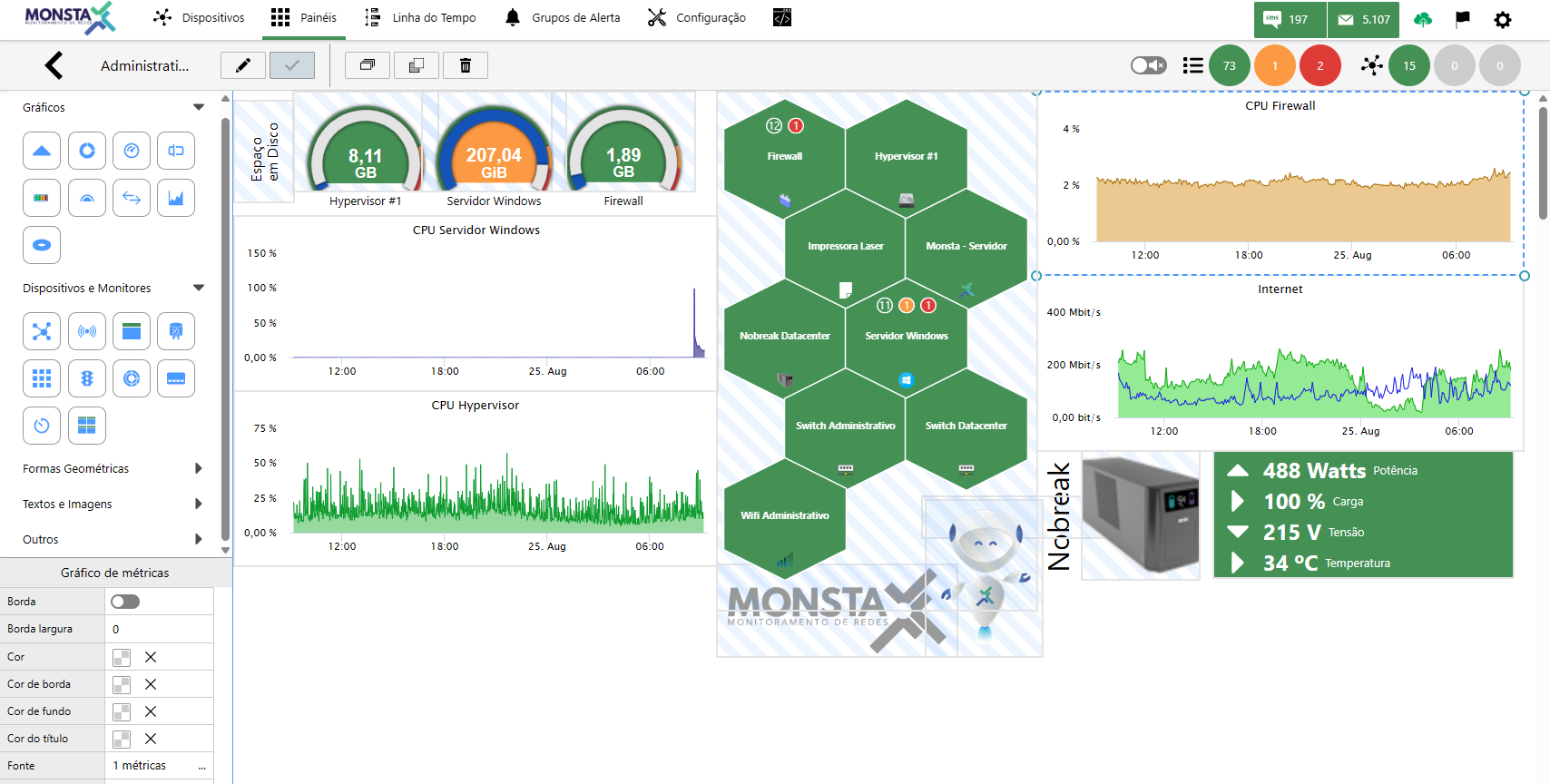Open the code console icon in navbar
1550x784 pixels.
tap(781, 17)
